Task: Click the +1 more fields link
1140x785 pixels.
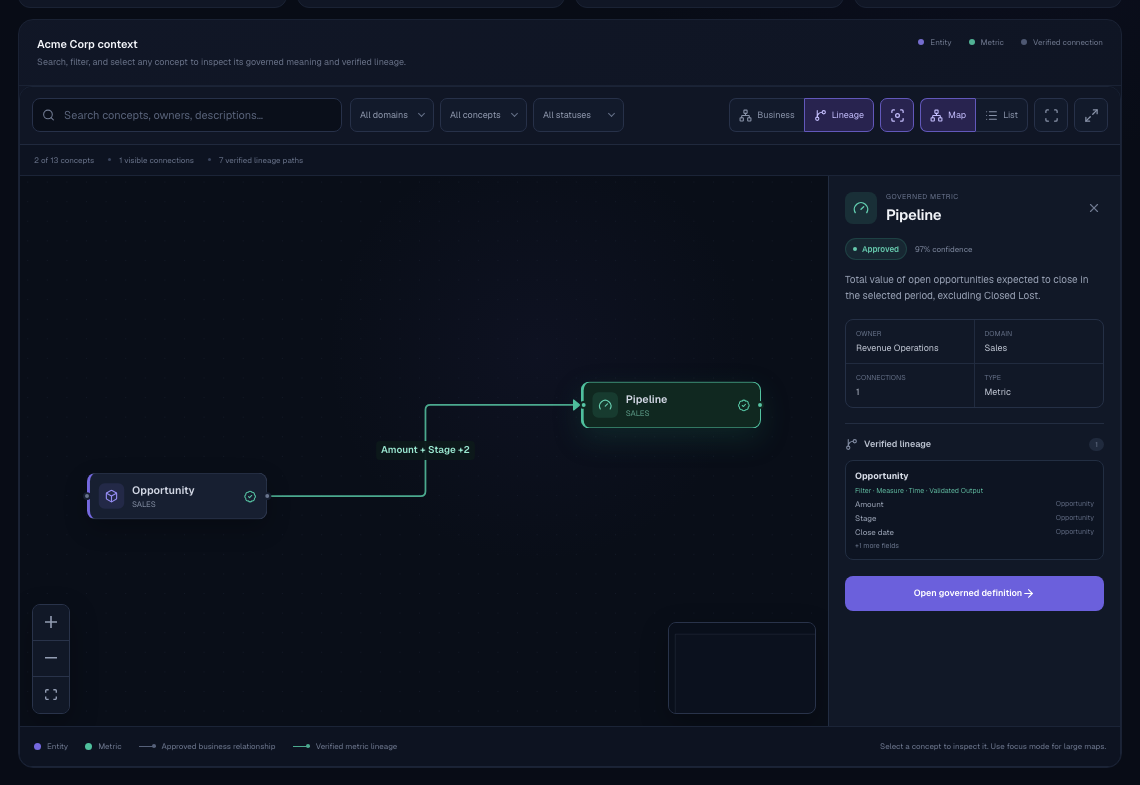Action: click(x=877, y=546)
